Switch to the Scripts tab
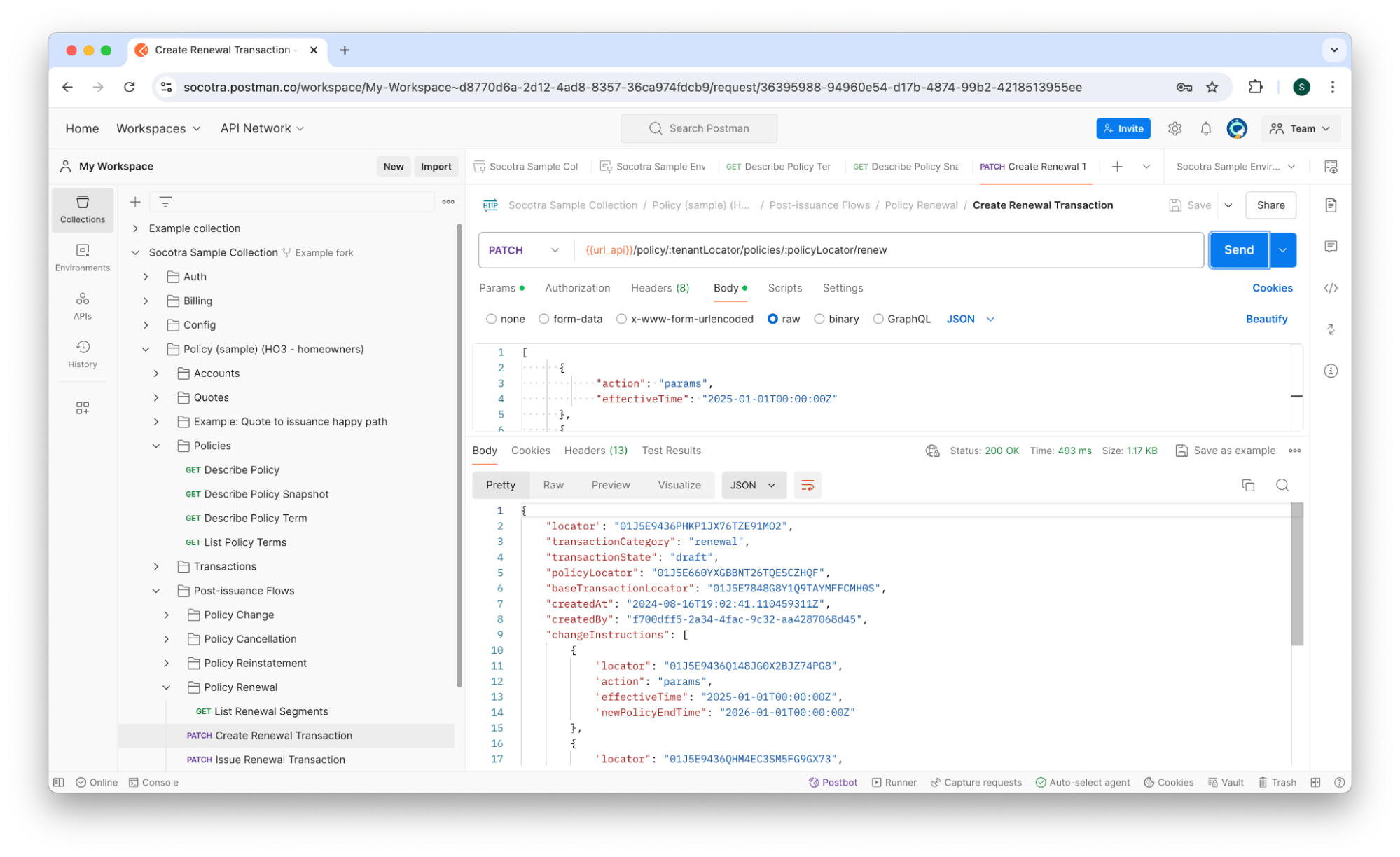Viewport: 1400px width, 857px height. (x=784, y=288)
